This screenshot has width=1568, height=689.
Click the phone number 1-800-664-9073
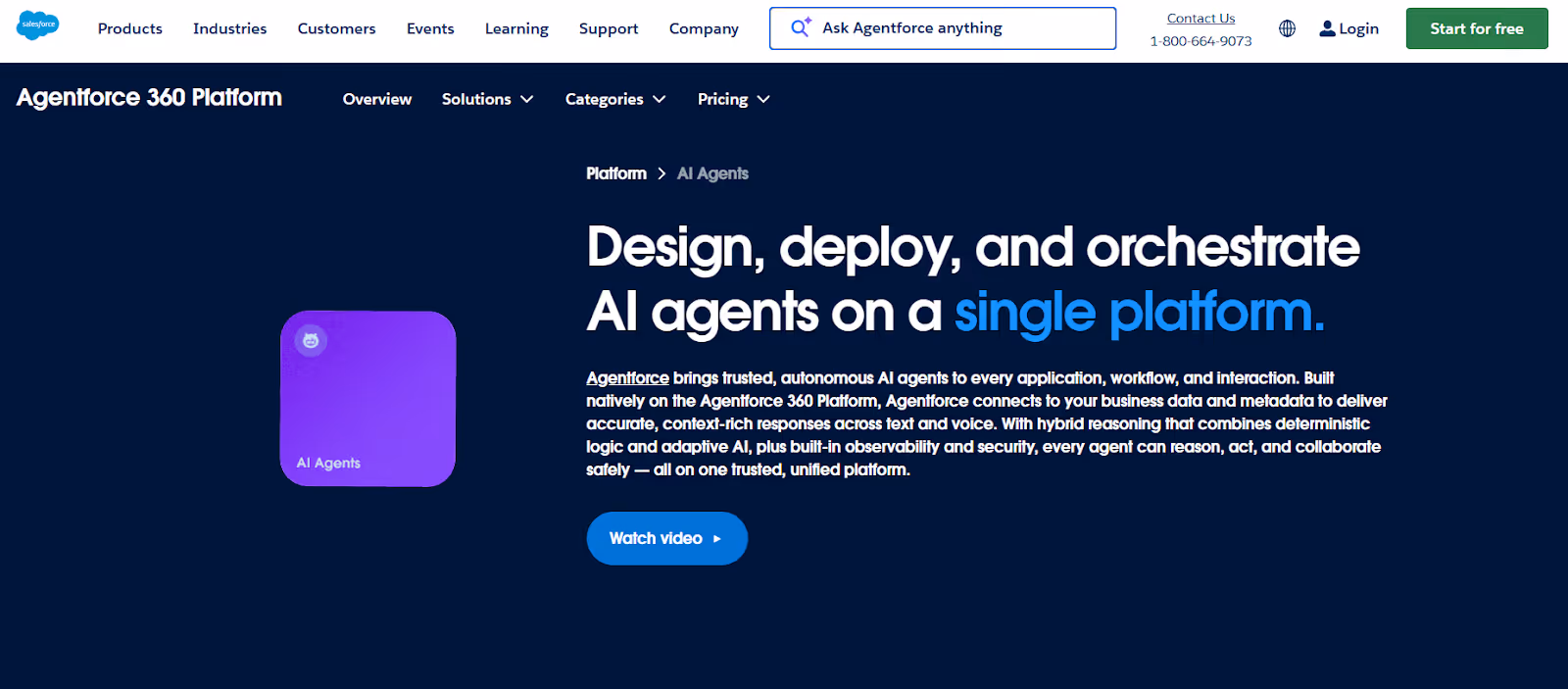point(1200,41)
